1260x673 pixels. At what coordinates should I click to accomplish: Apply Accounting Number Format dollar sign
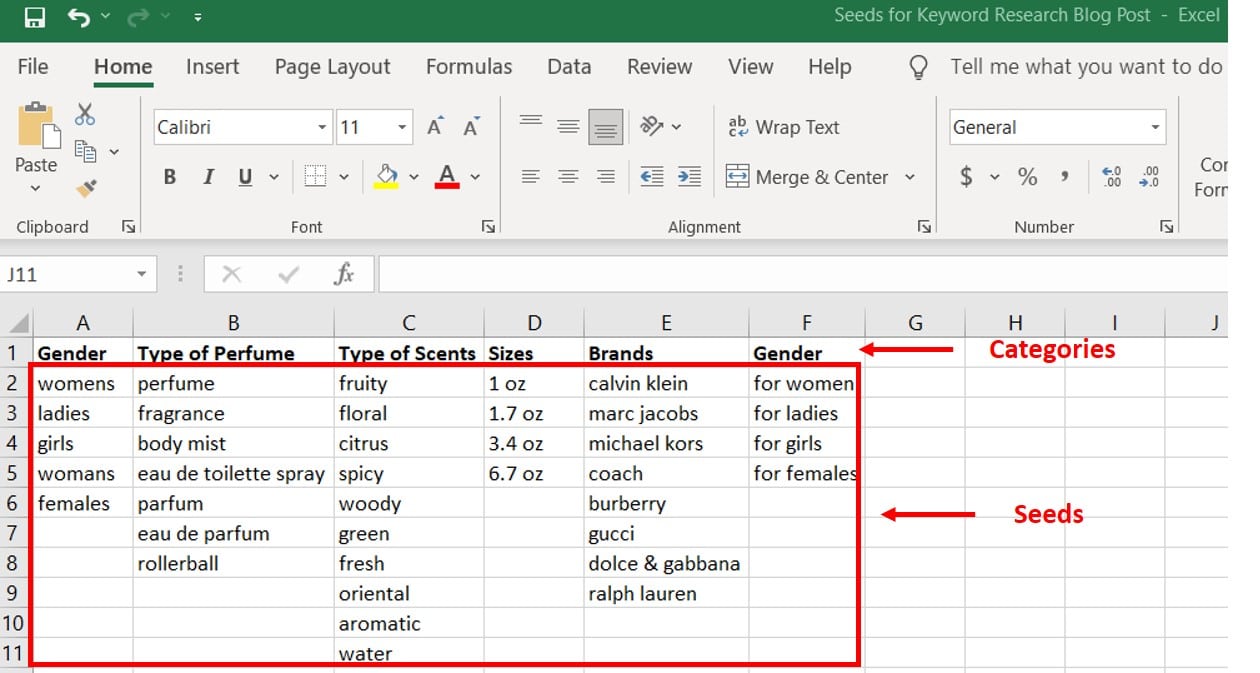click(966, 177)
